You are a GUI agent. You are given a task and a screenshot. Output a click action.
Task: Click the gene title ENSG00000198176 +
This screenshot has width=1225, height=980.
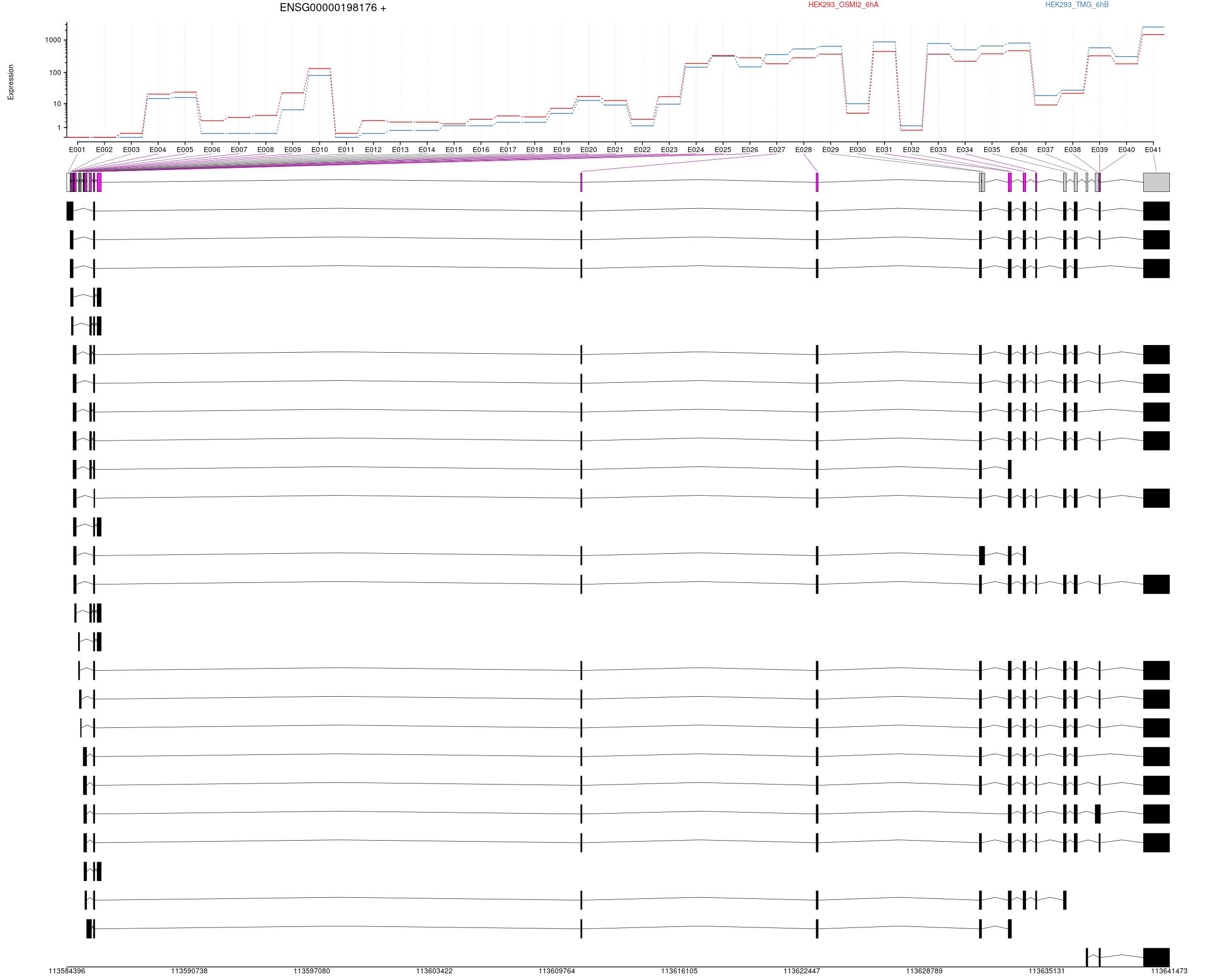[x=333, y=8]
